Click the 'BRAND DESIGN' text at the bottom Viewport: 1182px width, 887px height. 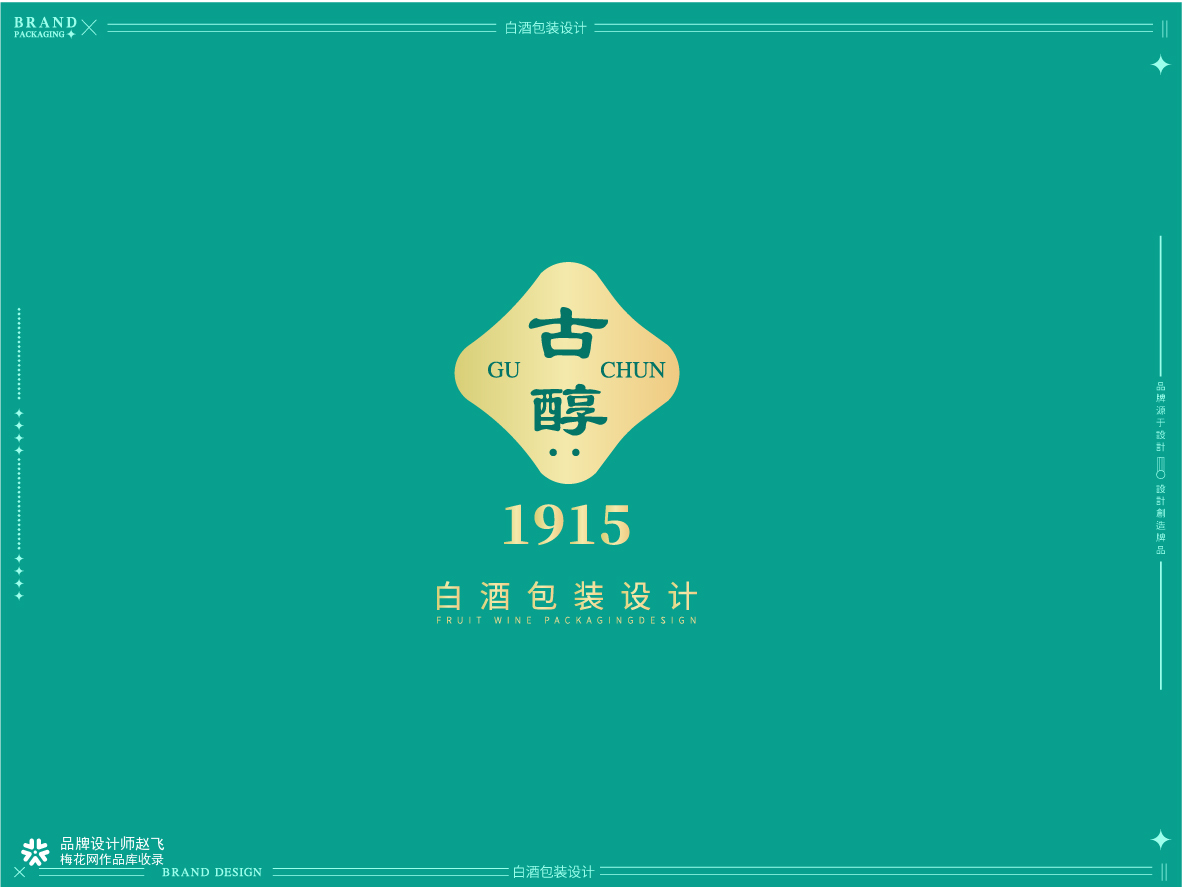212,872
